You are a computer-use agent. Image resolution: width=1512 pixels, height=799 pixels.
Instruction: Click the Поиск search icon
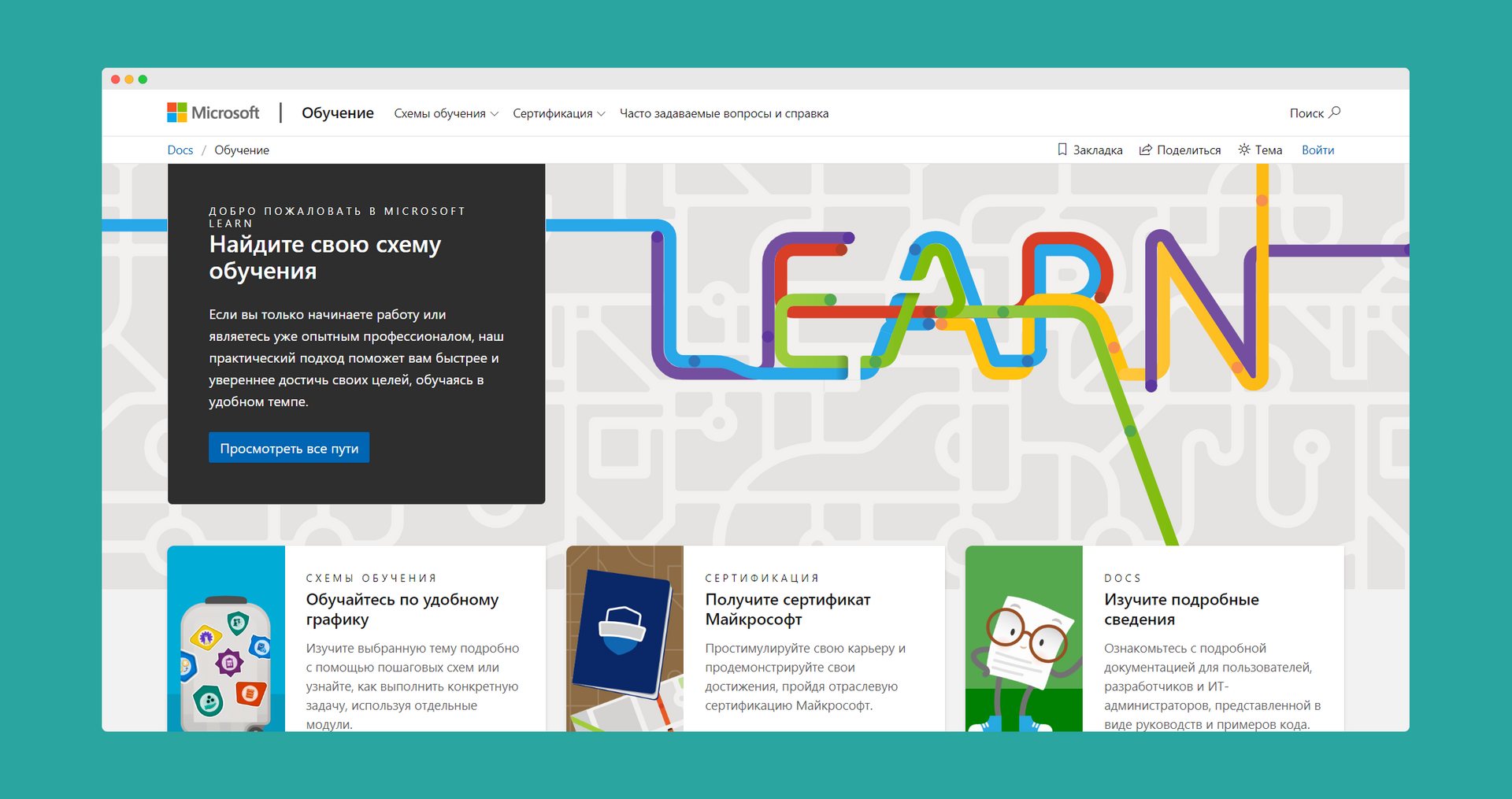(1335, 113)
